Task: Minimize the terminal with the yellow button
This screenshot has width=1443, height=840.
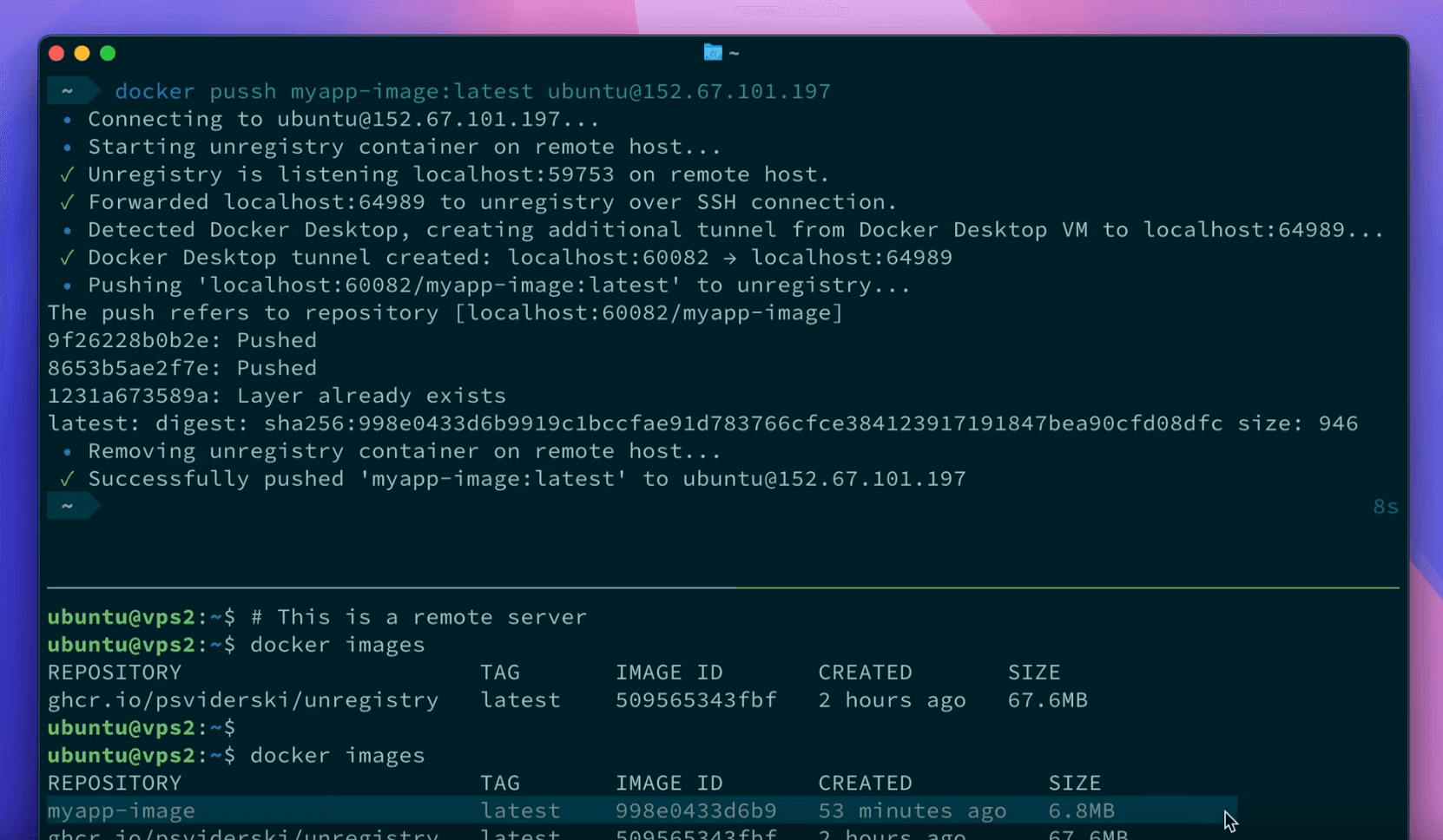Action: (82, 54)
